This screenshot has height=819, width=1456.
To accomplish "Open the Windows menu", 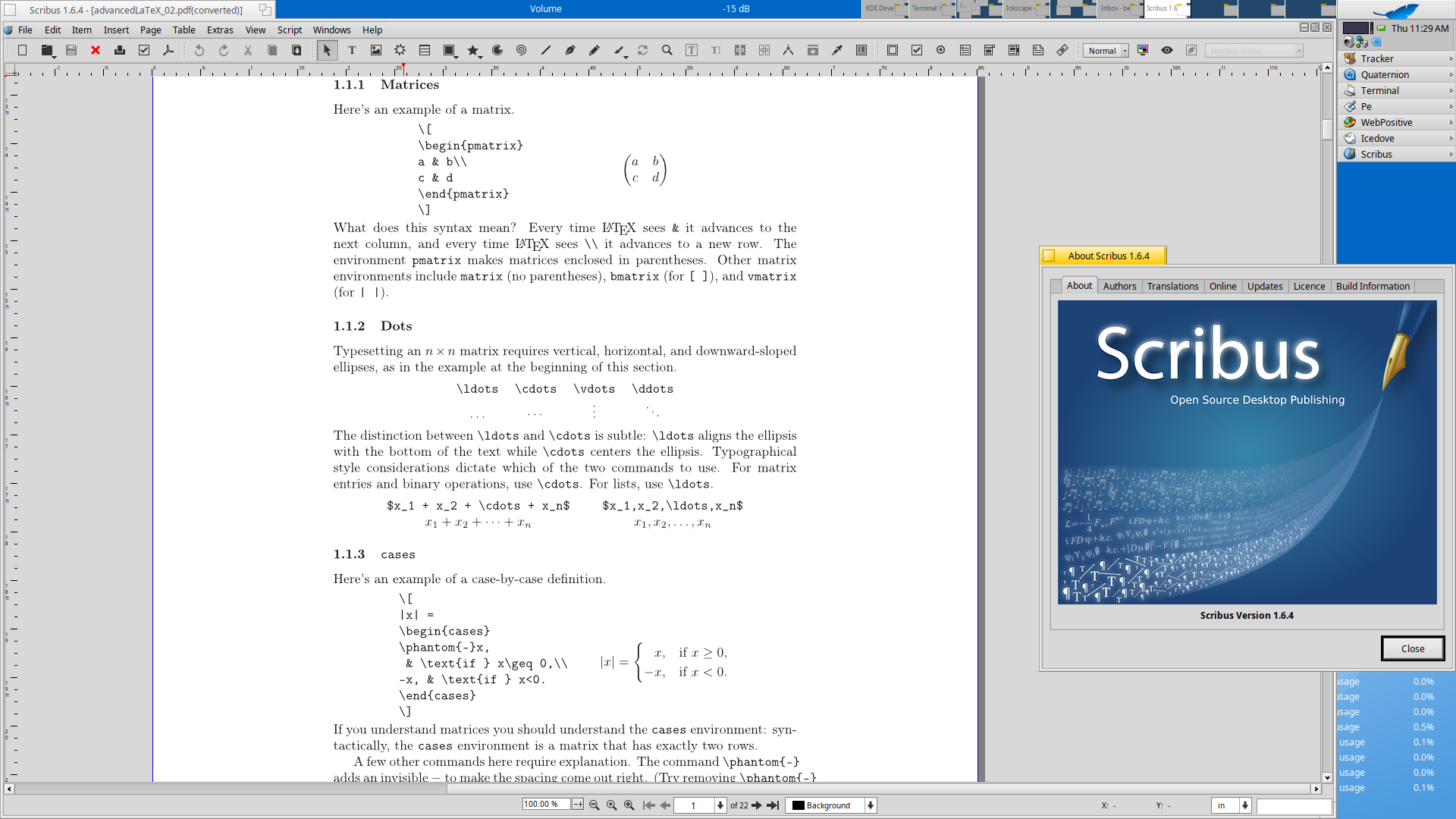I will coord(331,30).
